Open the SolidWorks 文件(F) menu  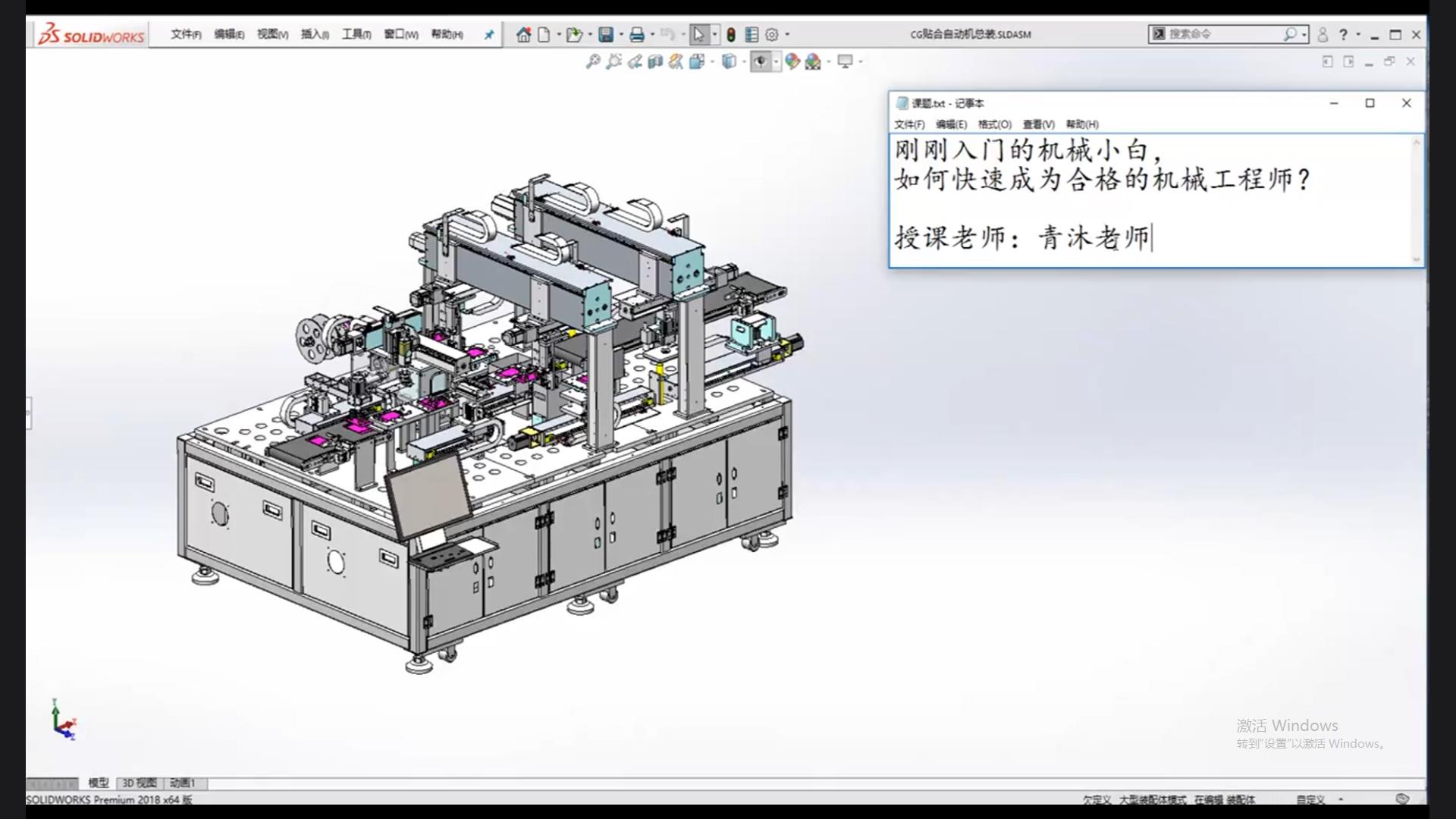click(x=186, y=35)
